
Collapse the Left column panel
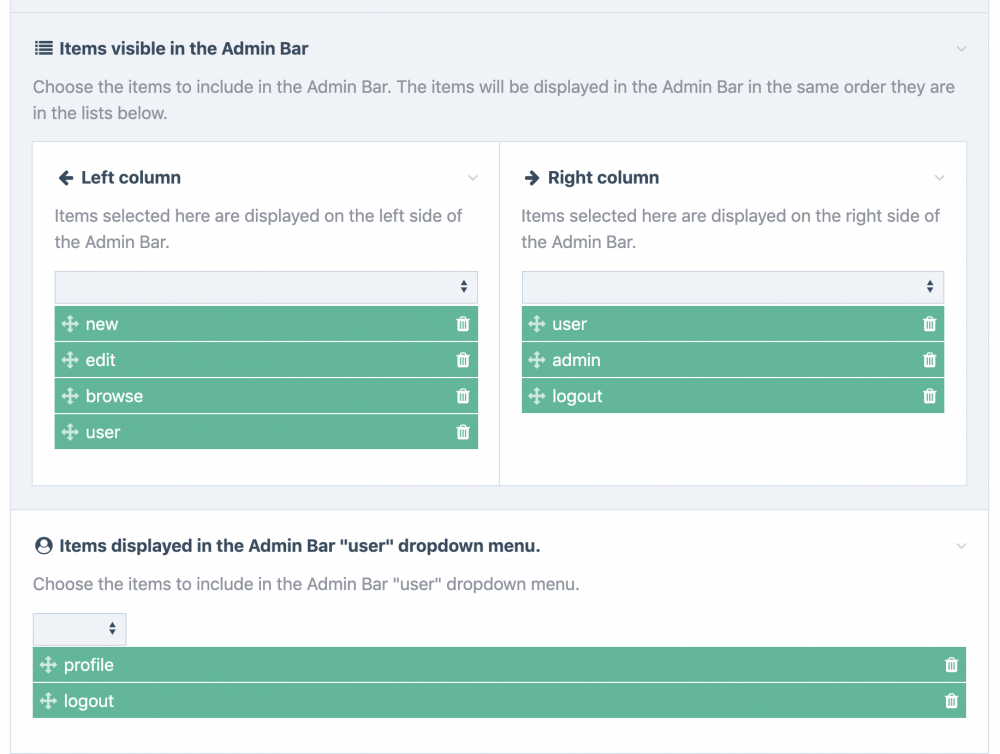(473, 178)
